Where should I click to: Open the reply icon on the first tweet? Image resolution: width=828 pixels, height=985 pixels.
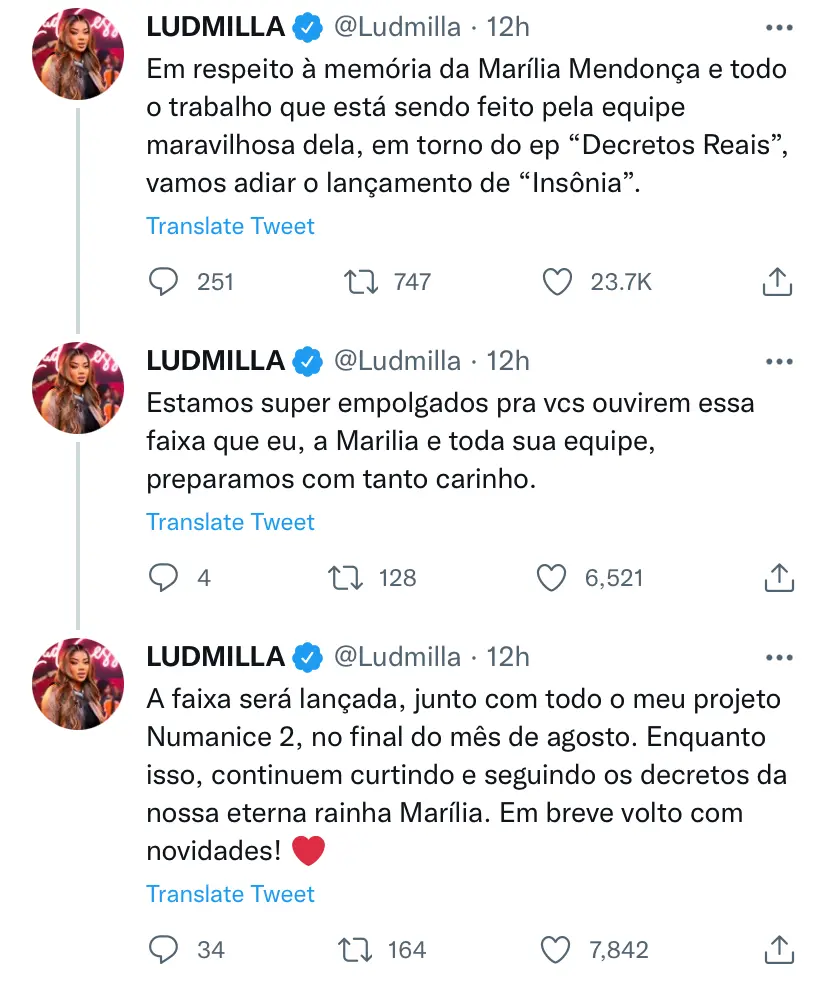pos(165,282)
